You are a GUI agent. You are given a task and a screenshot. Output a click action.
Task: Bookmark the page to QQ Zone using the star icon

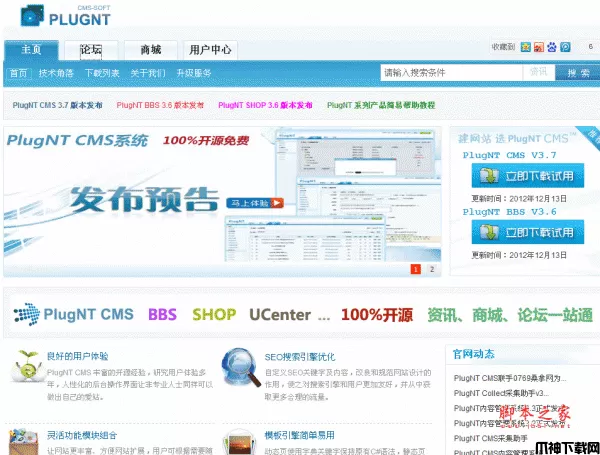coord(526,47)
